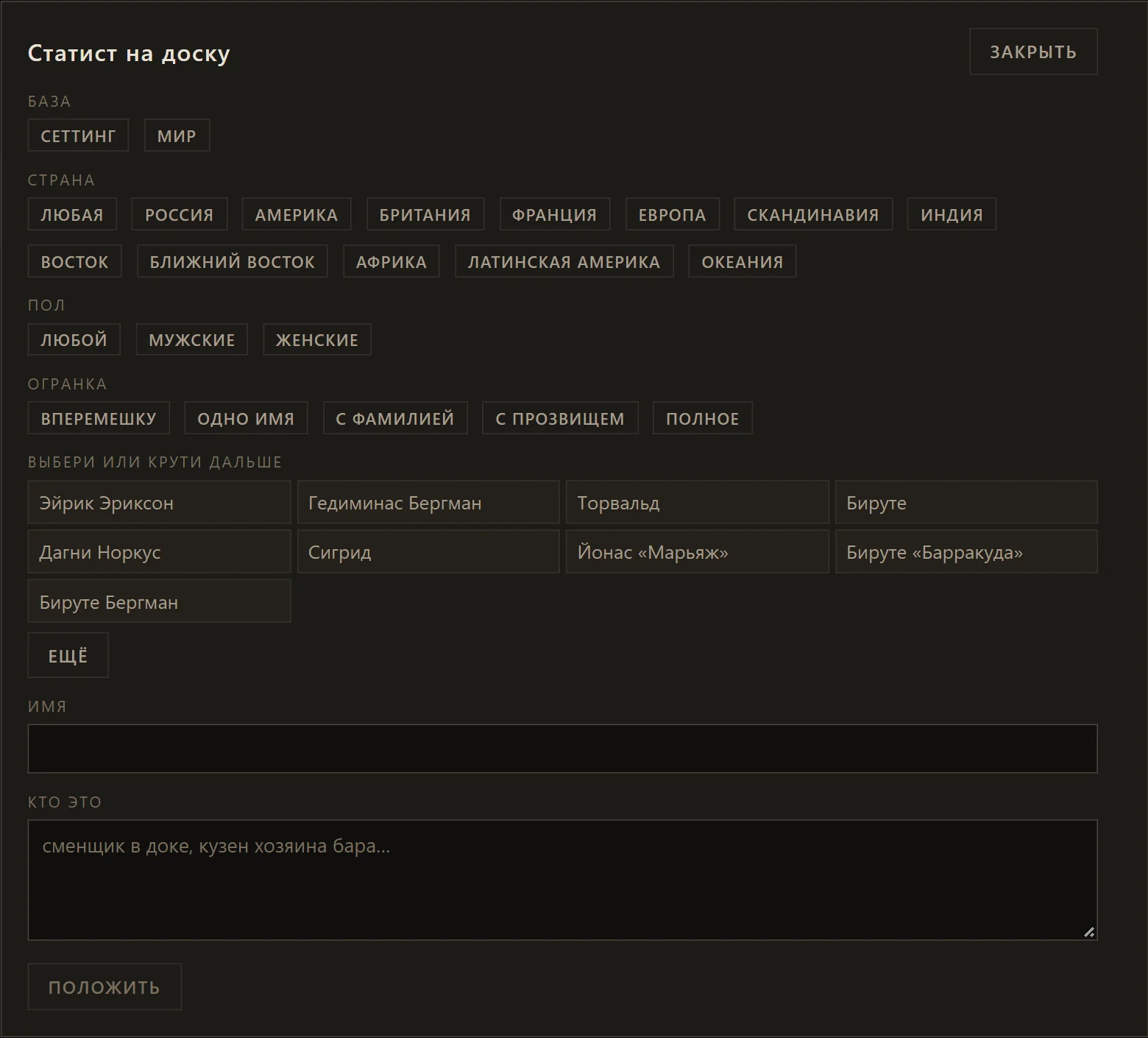
Task: Choose the name Дагни Норкус
Action: tap(160, 551)
